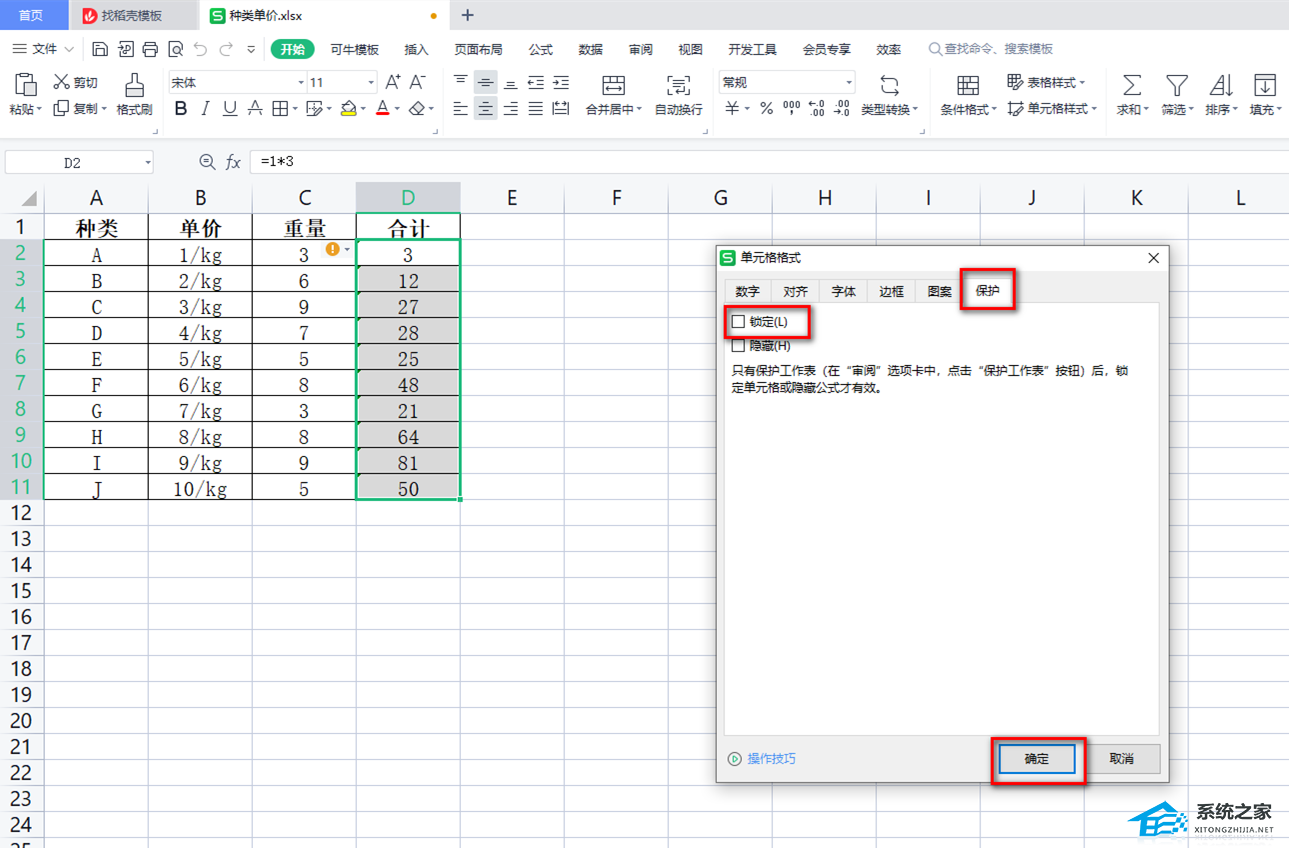
Task: Click the percent style icon
Action: [766, 109]
